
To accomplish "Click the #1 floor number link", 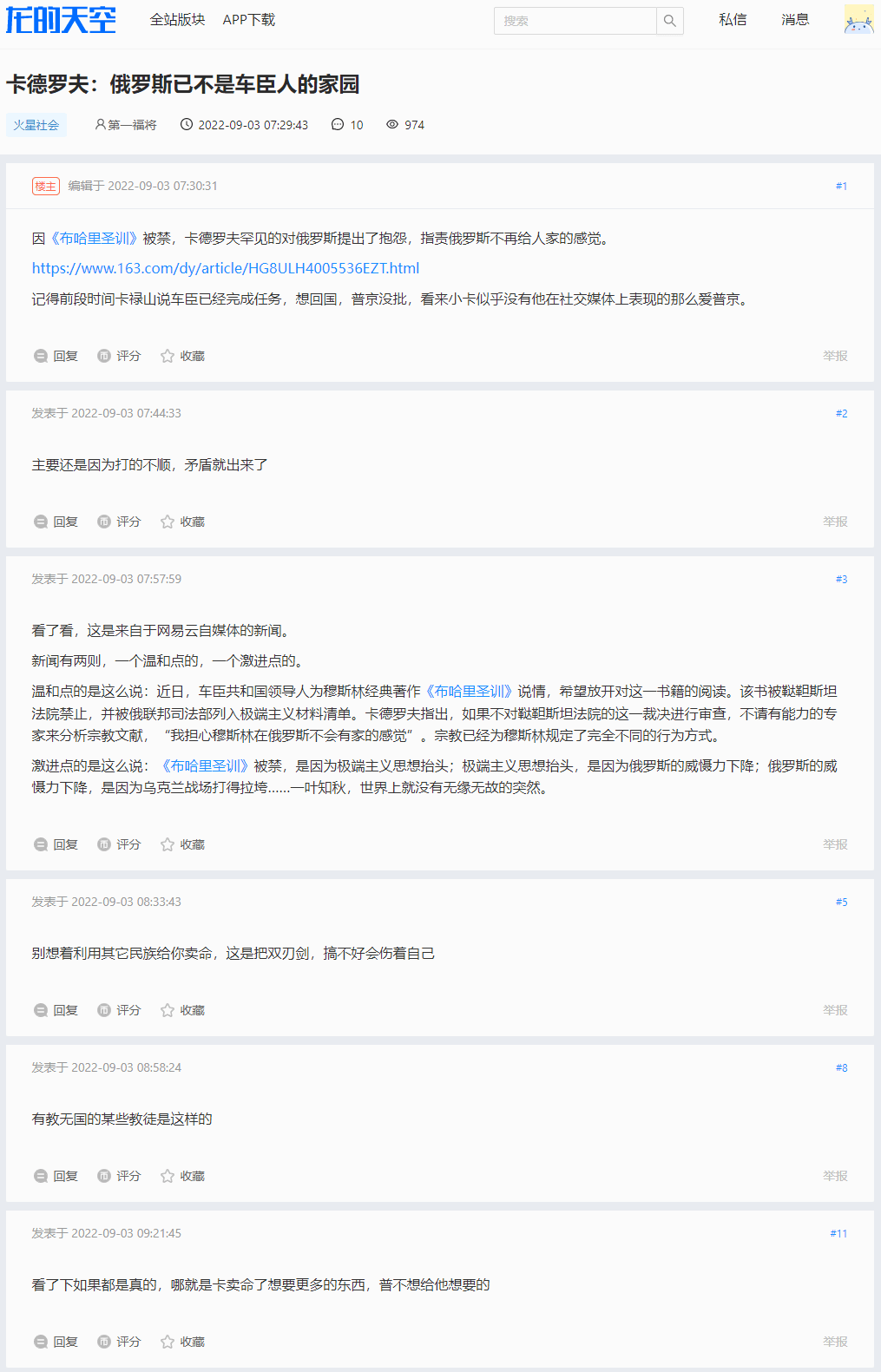I will click(841, 186).
